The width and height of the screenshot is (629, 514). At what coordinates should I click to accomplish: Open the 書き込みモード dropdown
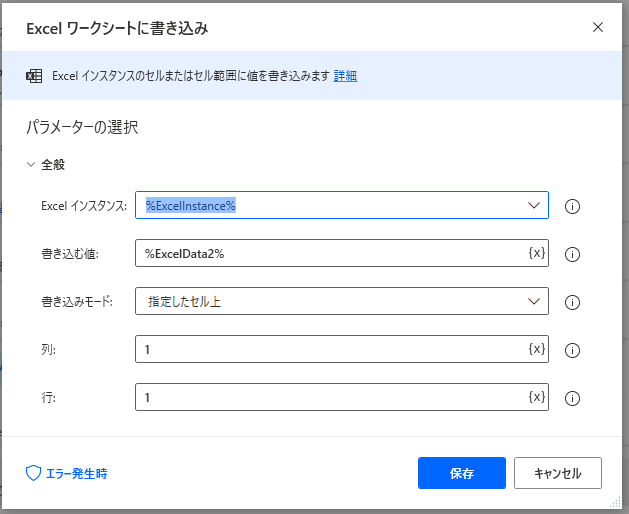coord(342,301)
